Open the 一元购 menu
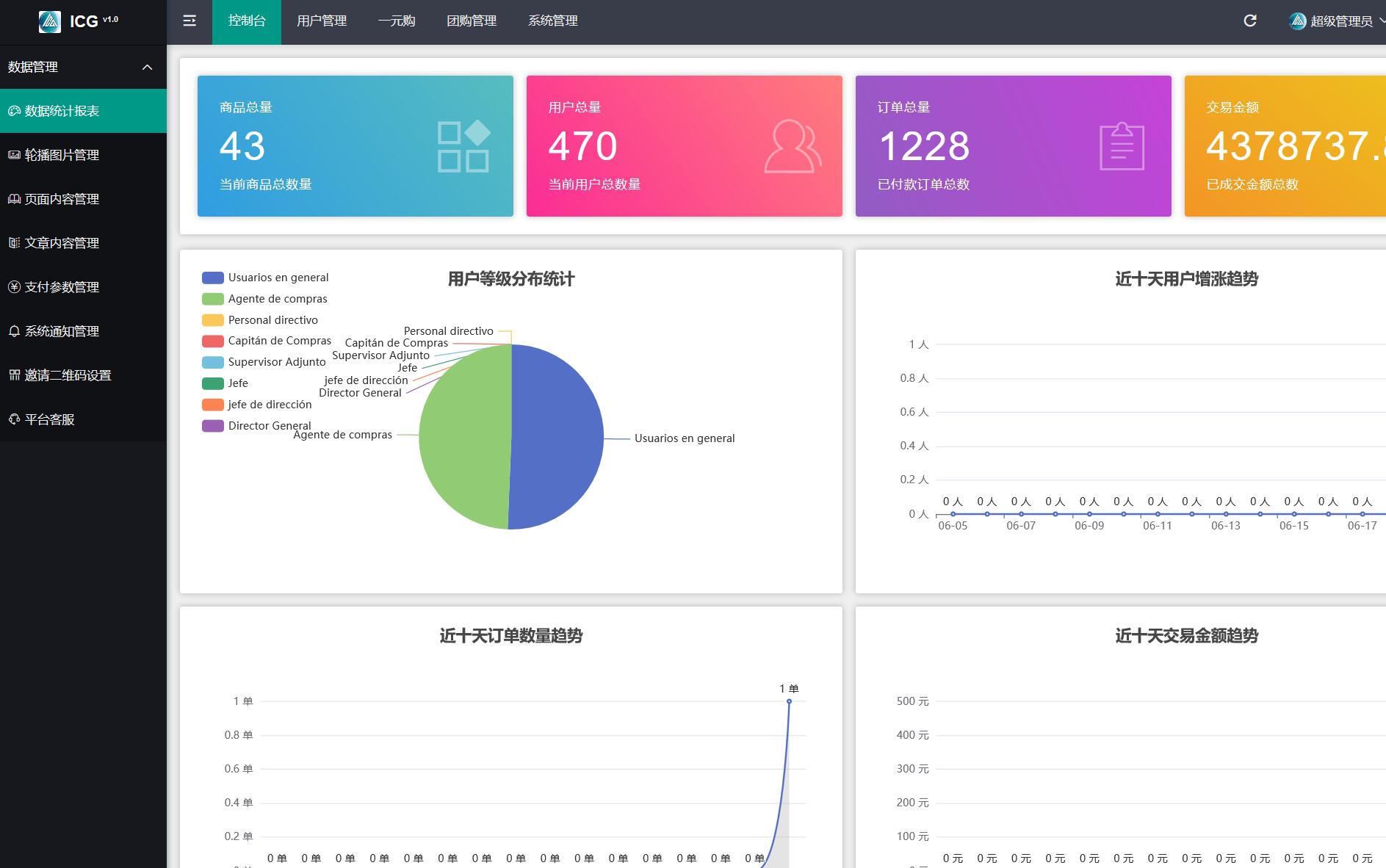This screenshot has height=868, width=1386. (x=397, y=21)
